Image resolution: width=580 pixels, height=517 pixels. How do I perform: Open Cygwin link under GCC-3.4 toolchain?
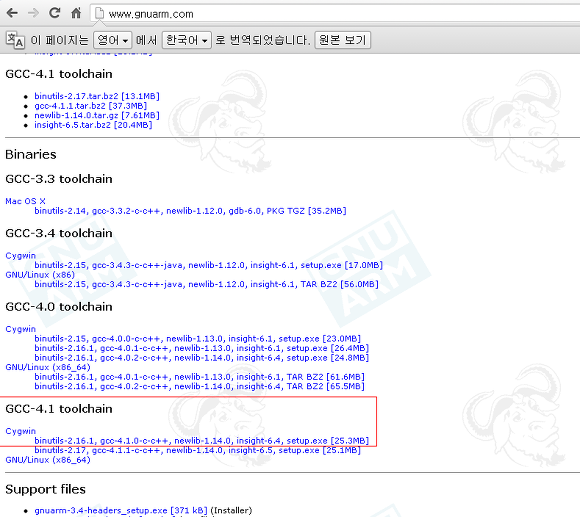click(21, 256)
